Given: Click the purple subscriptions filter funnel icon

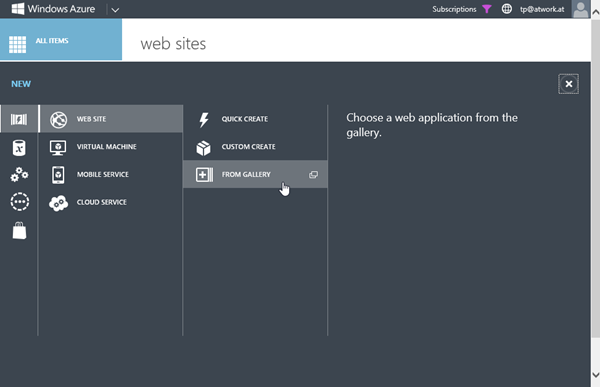Looking at the screenshot, I should pyautogui.click(x=487, y=9).
